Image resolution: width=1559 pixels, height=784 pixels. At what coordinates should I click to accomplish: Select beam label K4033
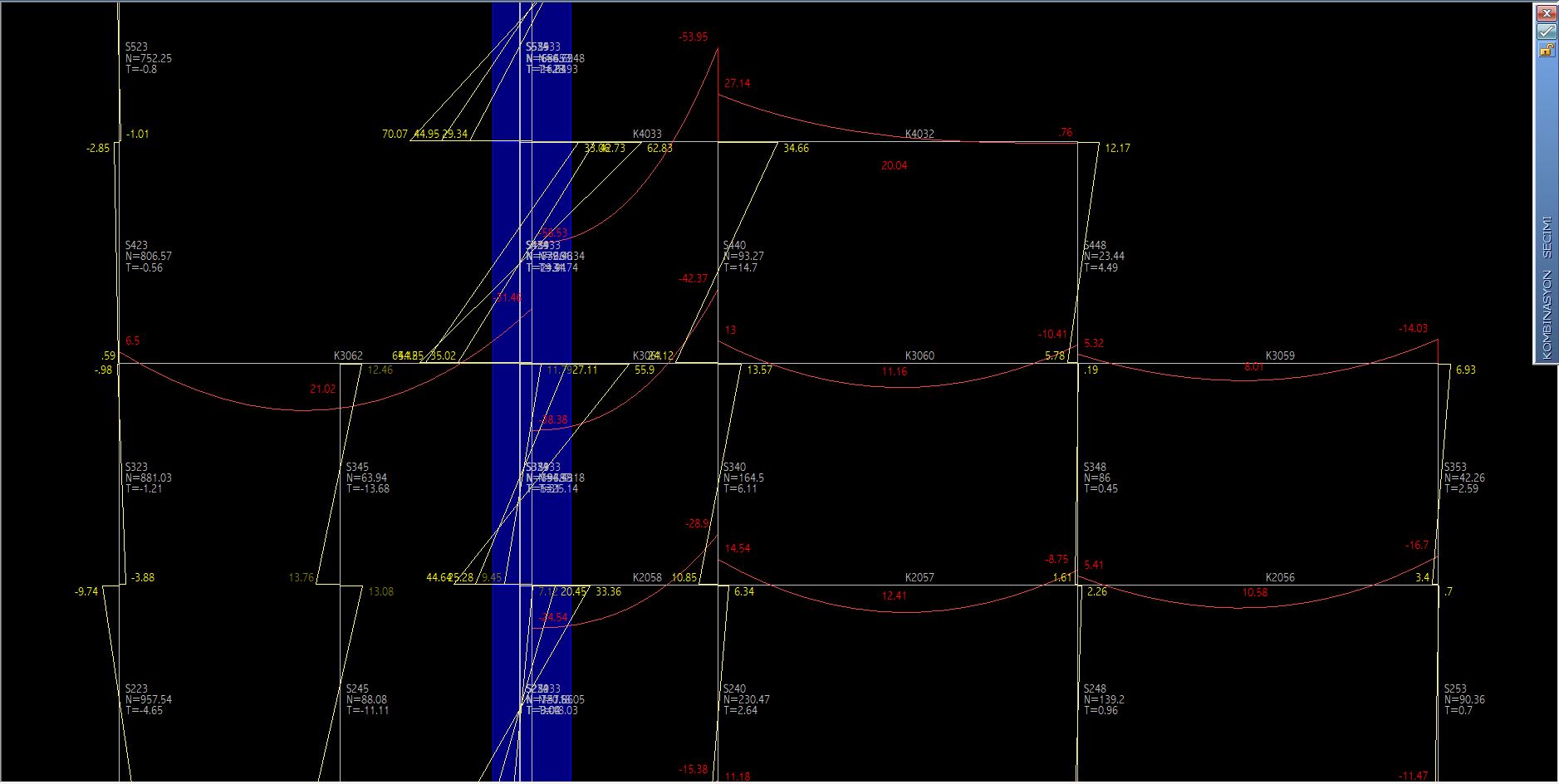tap(647, 134)
